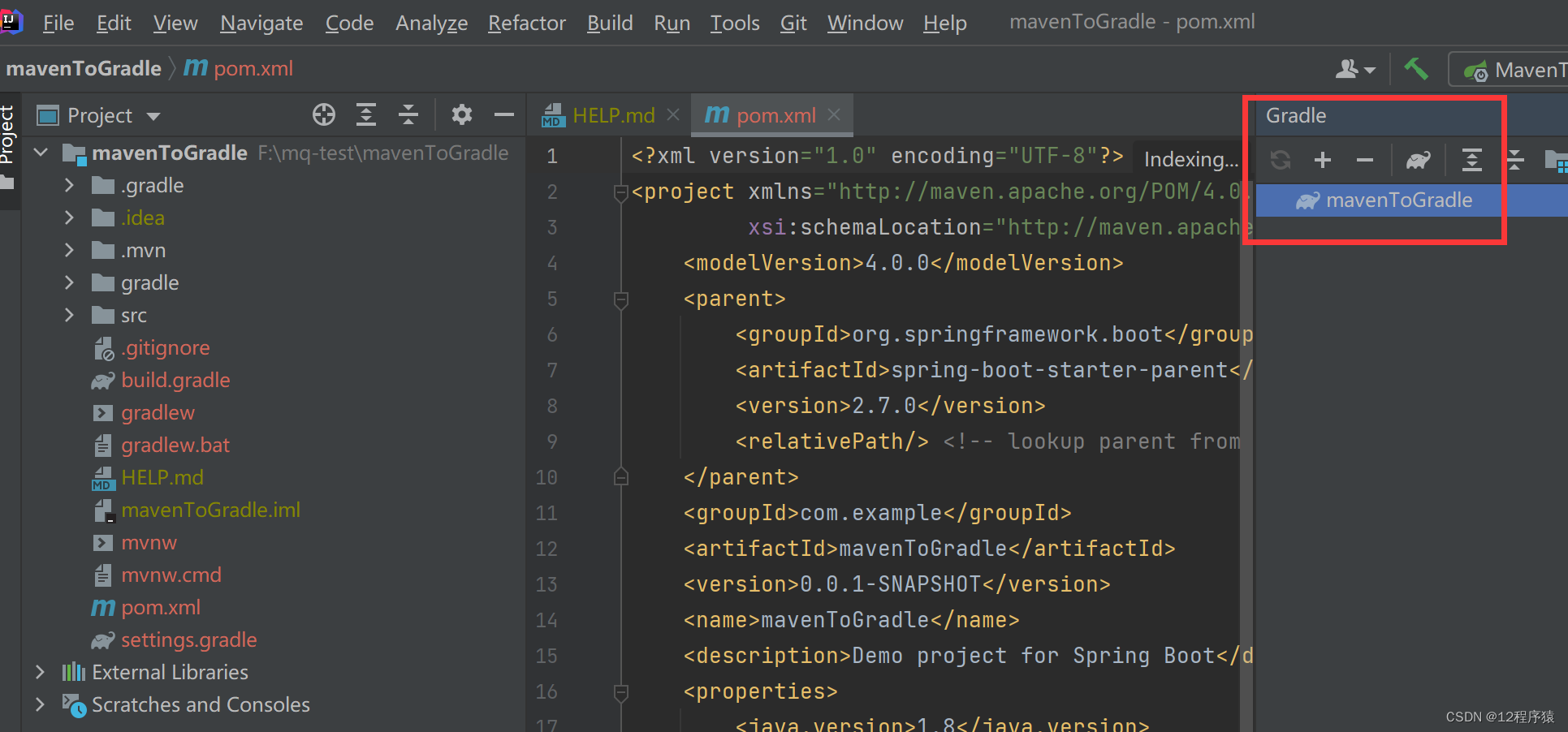Click the Gradle tool window title

click(x=1296, y=116)
